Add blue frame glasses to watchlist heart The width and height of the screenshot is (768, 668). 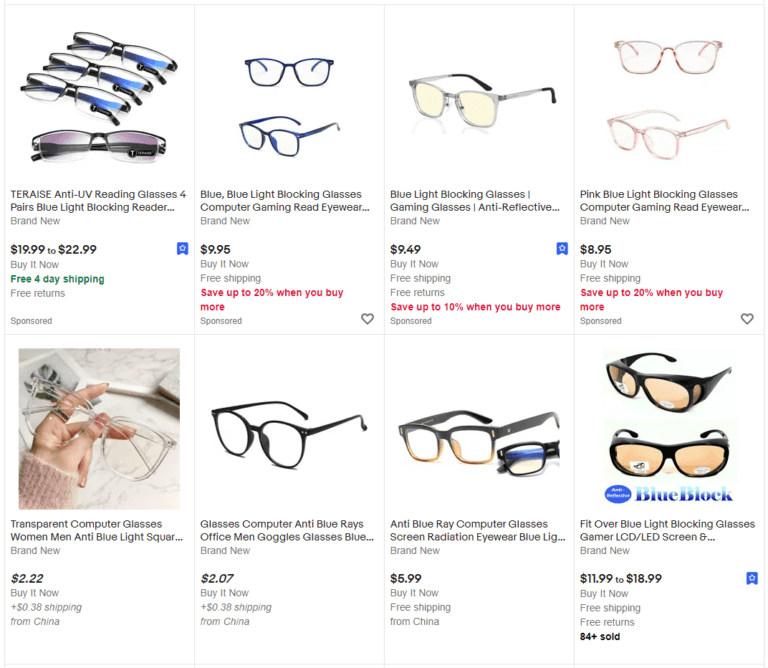pos(367,319)
